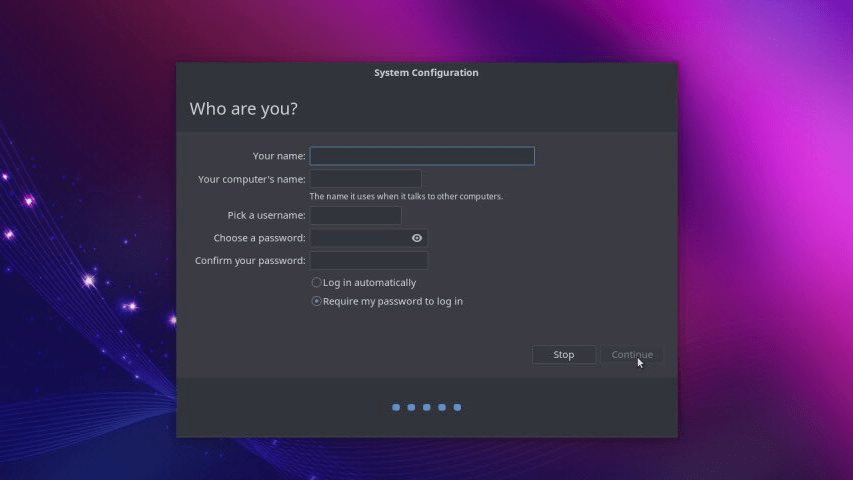Click the Confirm your password: label
This screenshot has height=480, width=853.
pos(250,261)
